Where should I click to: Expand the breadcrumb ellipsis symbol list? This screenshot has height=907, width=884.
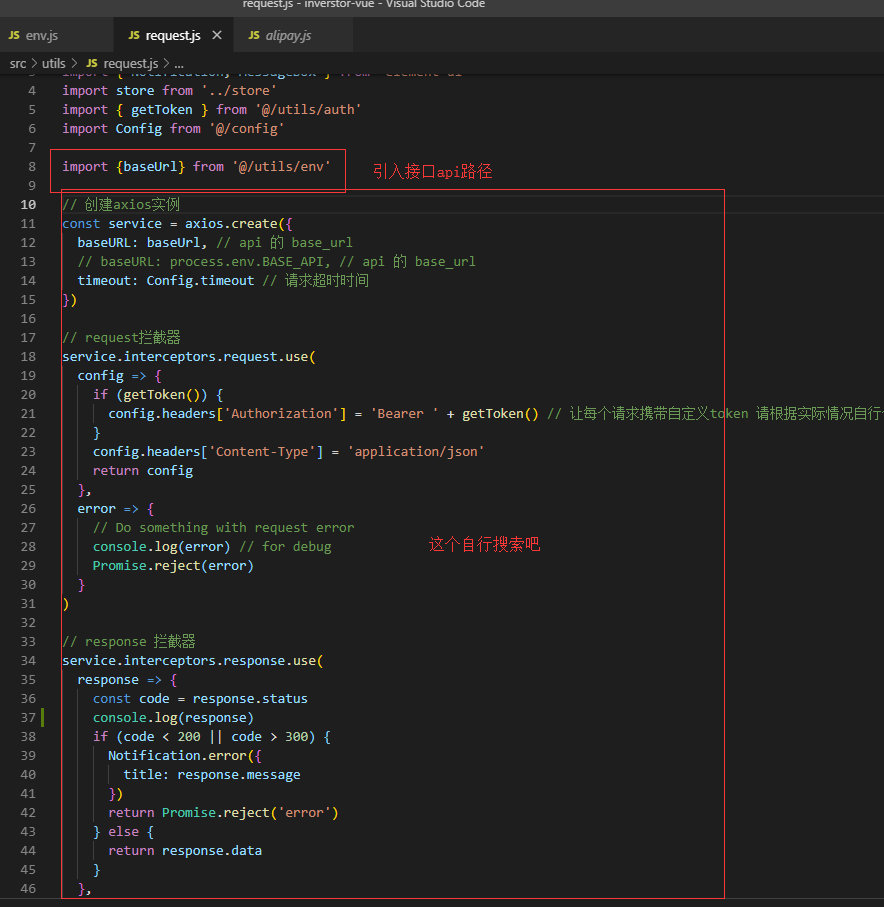pos(179,63)
